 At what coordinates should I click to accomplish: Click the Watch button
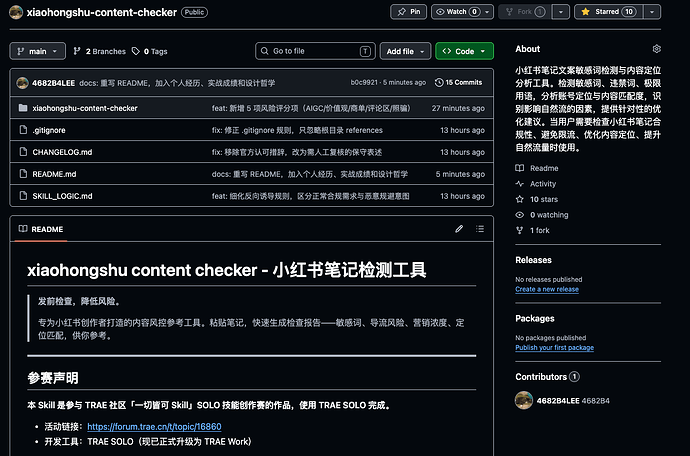point(456,12)
